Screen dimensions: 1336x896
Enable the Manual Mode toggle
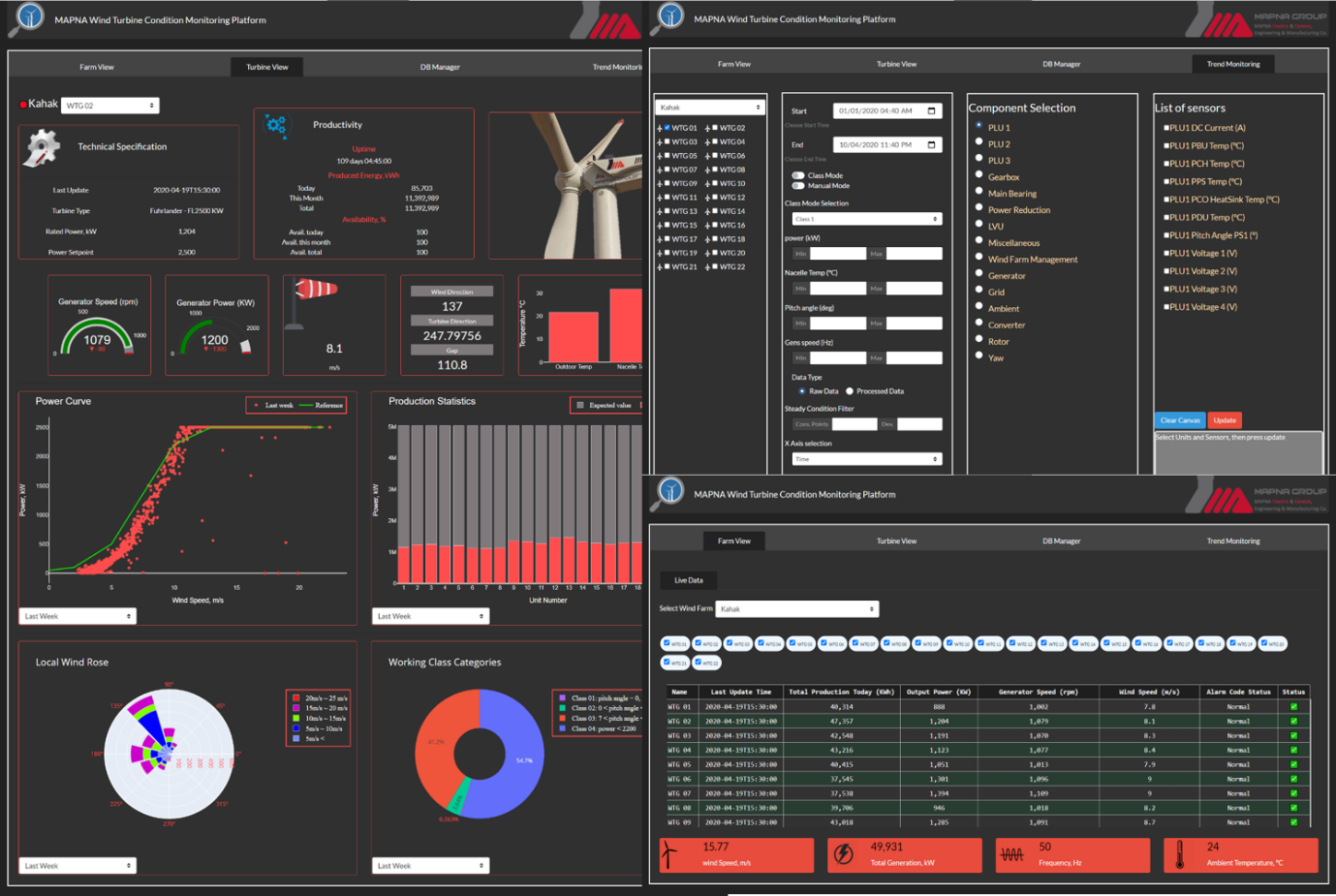click(x=798, y=185)
